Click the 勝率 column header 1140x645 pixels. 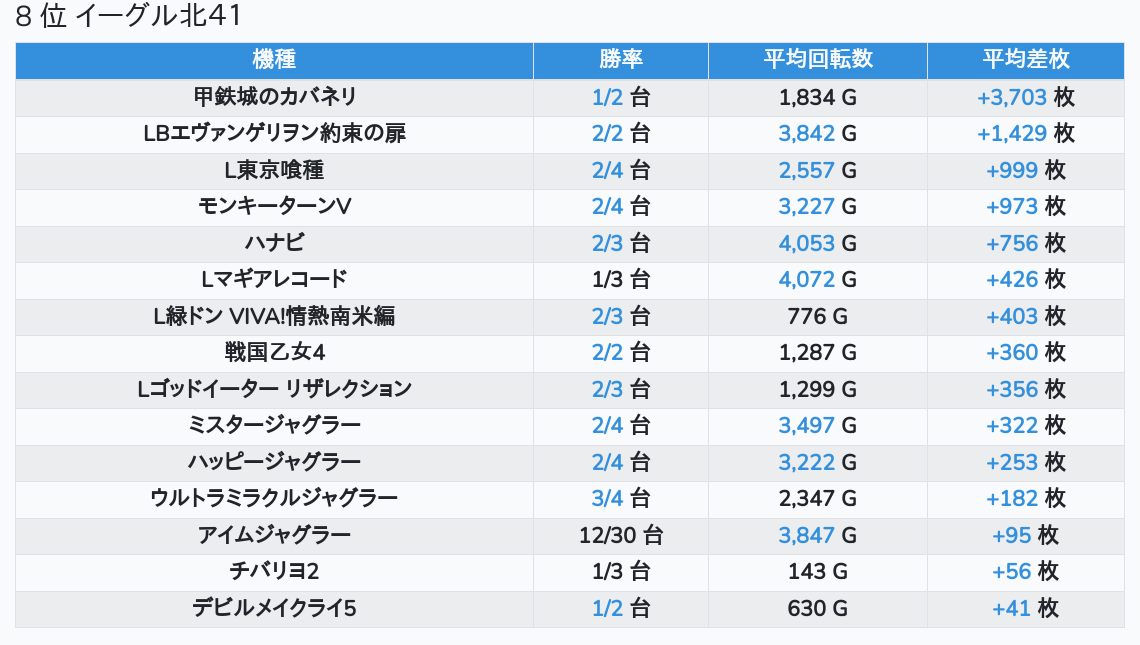[620, 60]
